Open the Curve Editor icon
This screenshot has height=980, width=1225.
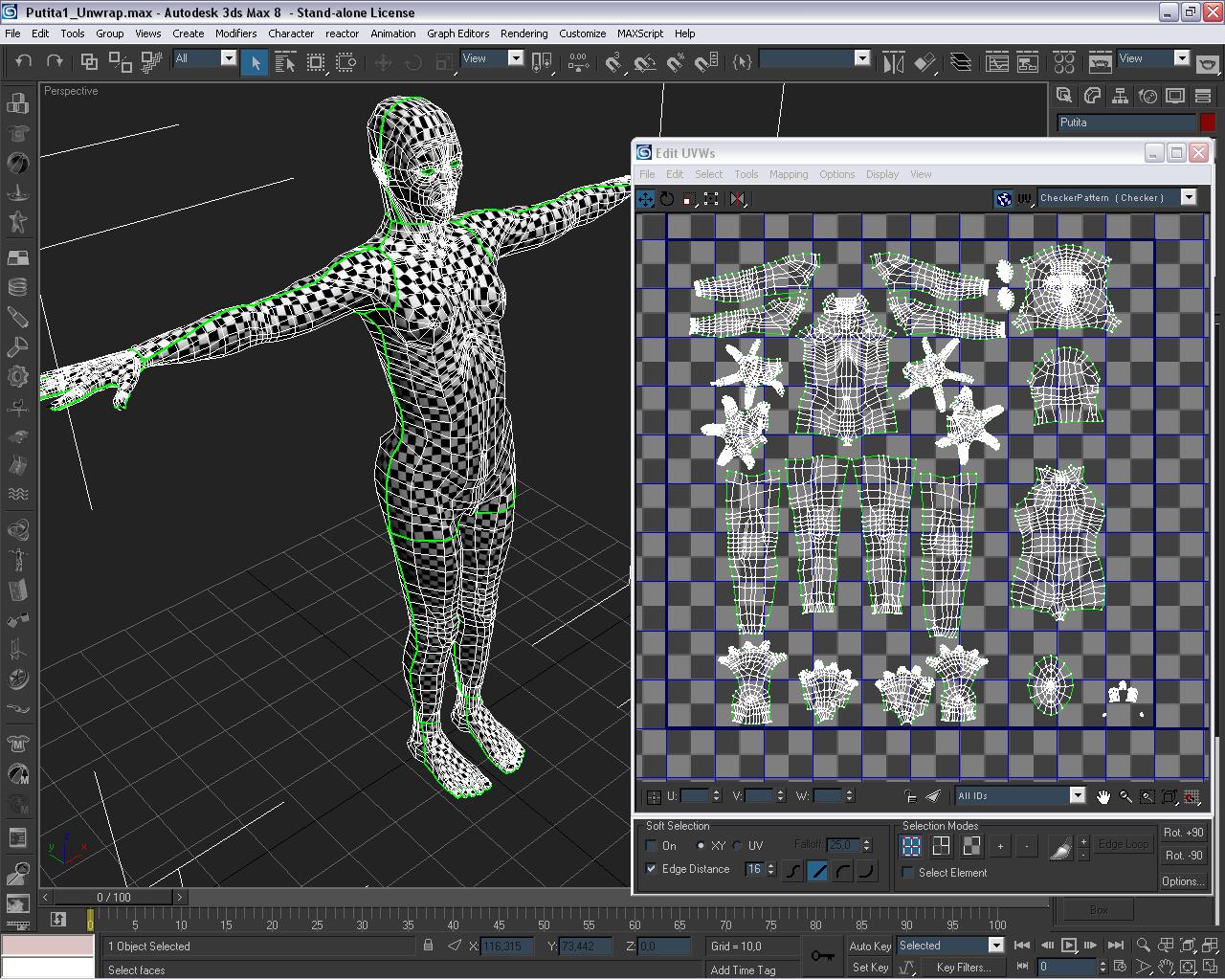[997, 62]
